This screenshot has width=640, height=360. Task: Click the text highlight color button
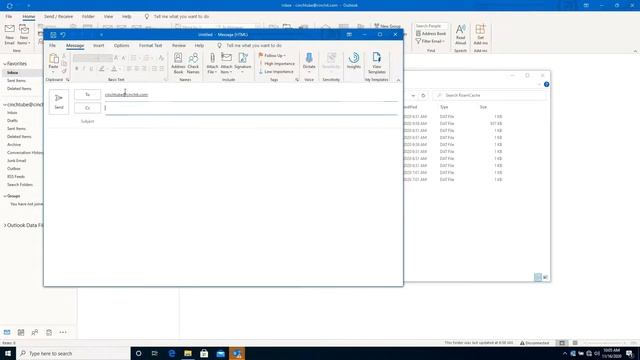click(101, 69)
